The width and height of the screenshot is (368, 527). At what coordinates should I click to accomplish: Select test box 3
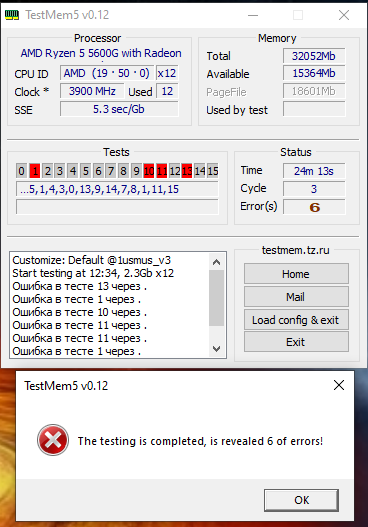click(60, 171)
